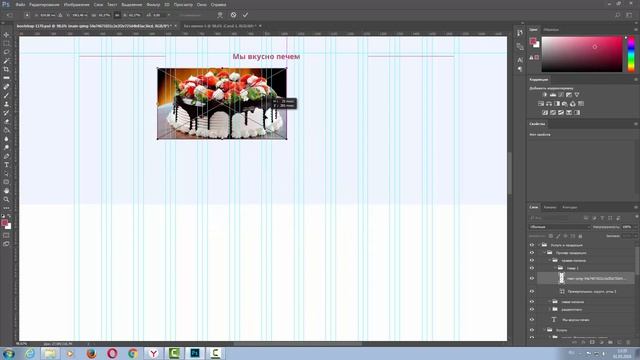Lock transparent pixels of the layer
640x360 pixels.
click(551, 236)
